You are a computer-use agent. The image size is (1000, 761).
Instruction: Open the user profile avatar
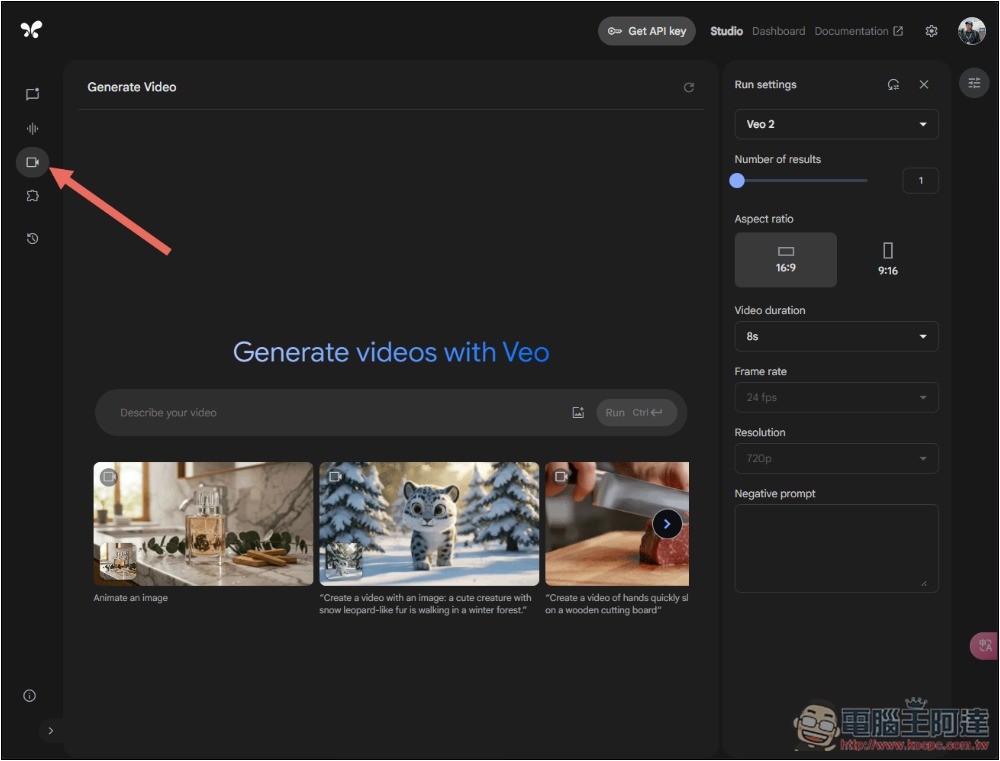click(x=971, y=31)
